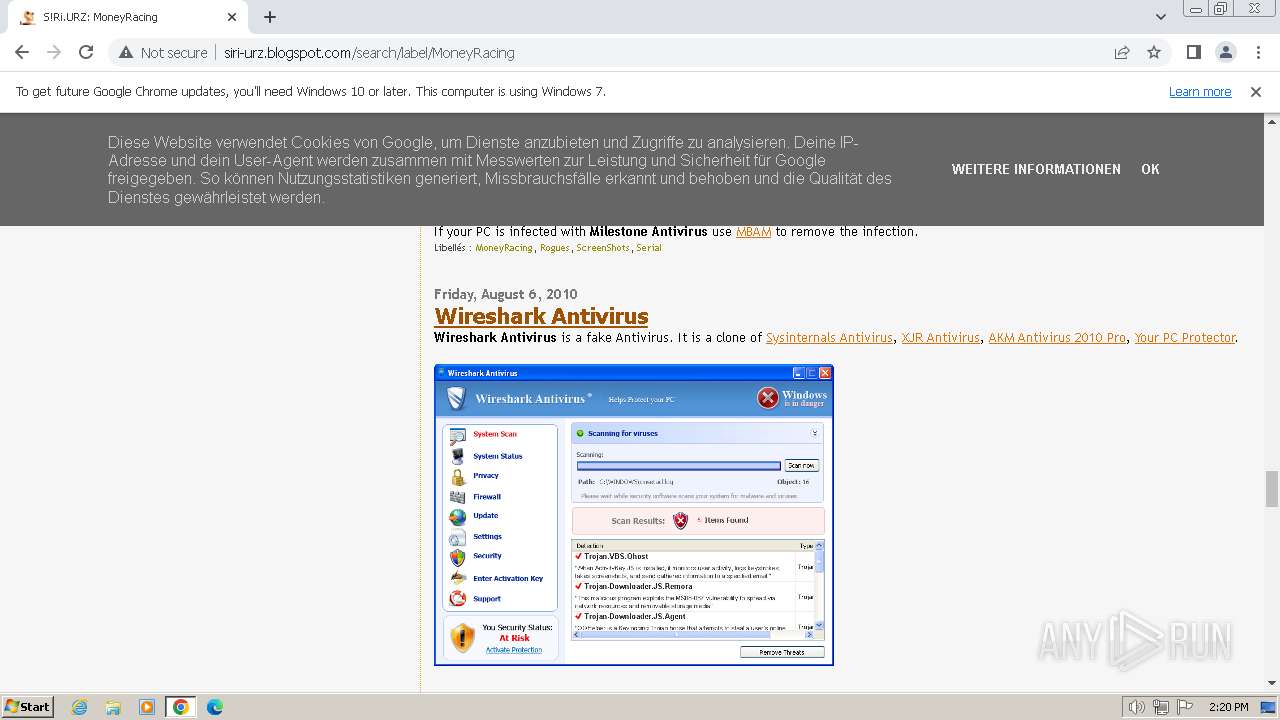This screenshot has width=1280, height=720.
Task: Switch to Chrome in the taskbar
Action: pos(181,707)
